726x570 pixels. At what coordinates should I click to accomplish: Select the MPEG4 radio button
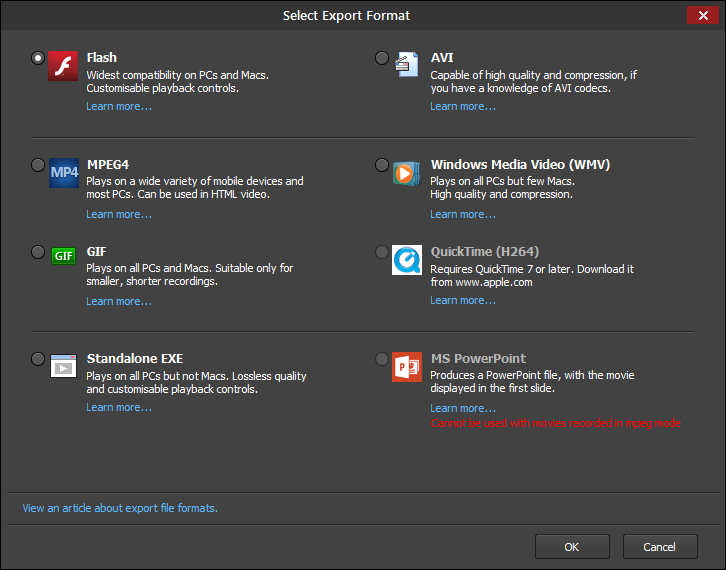click(x=38, y=164)
